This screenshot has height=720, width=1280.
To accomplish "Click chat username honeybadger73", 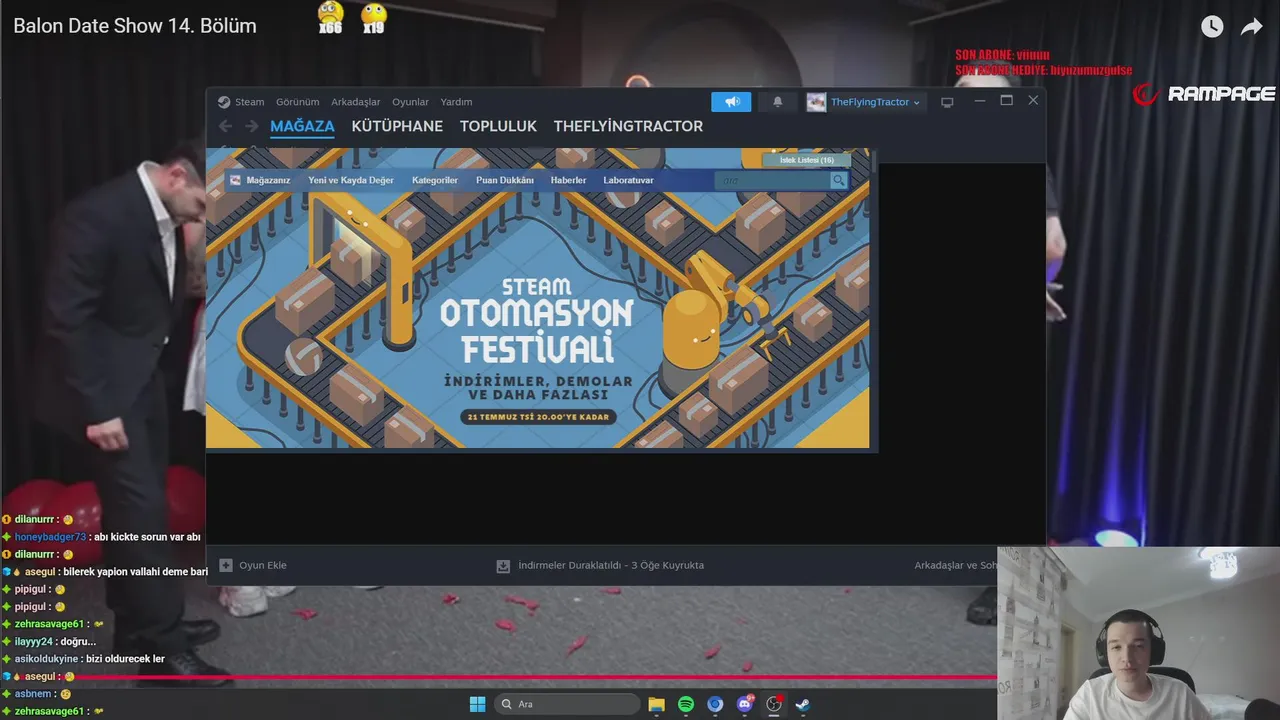I will point(50,537).
